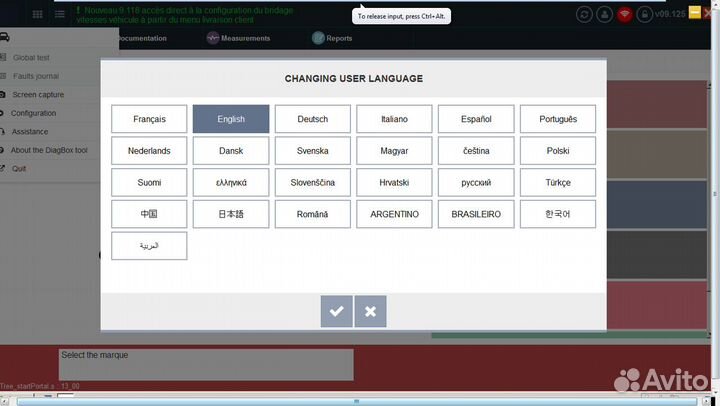This screenshot has height=406, width=720.
Task: Click the yellow minimize button
Action: (x=695, y=12)
